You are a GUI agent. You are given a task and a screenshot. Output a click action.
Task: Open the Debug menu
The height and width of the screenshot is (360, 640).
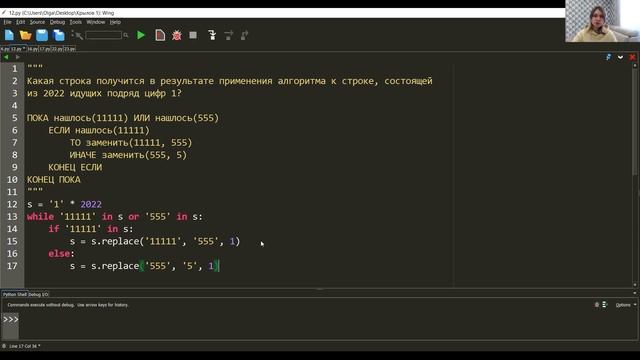click(57, 22)
